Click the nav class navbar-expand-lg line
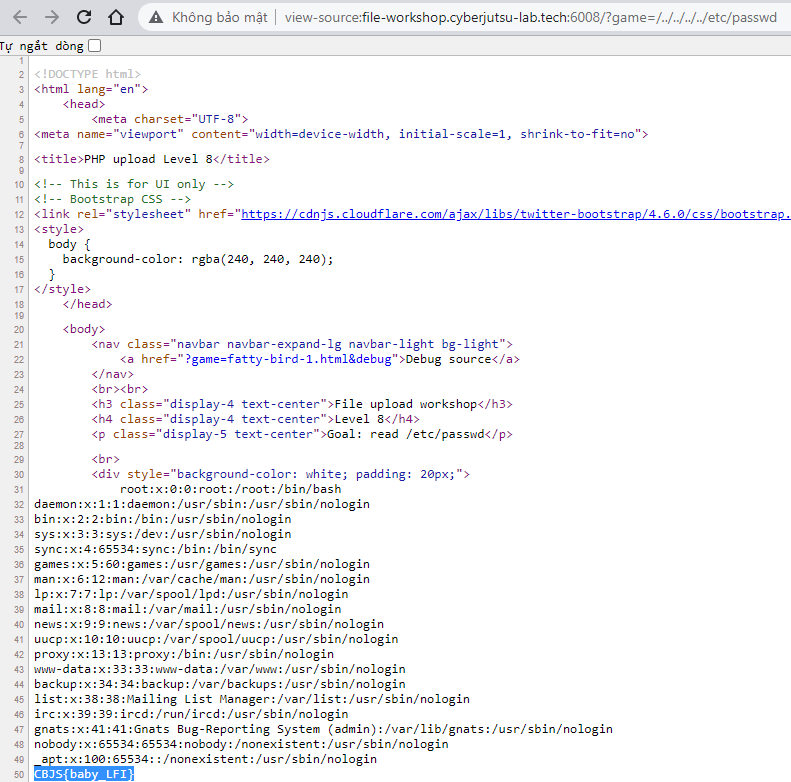This screenshot has height=782, width=791. (x=302, y=344)
